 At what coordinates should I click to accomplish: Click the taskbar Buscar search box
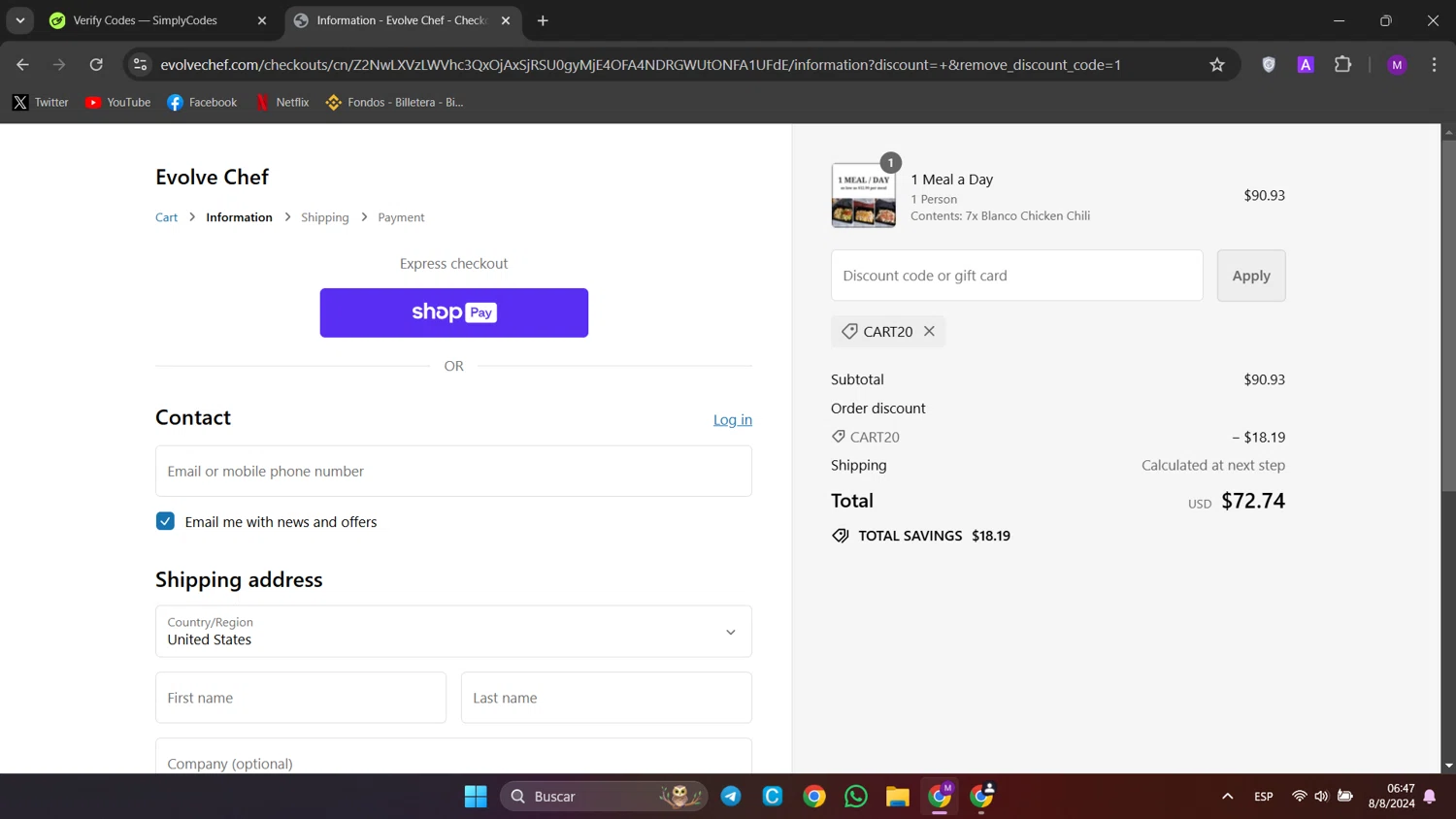click(x=604, y=797)
